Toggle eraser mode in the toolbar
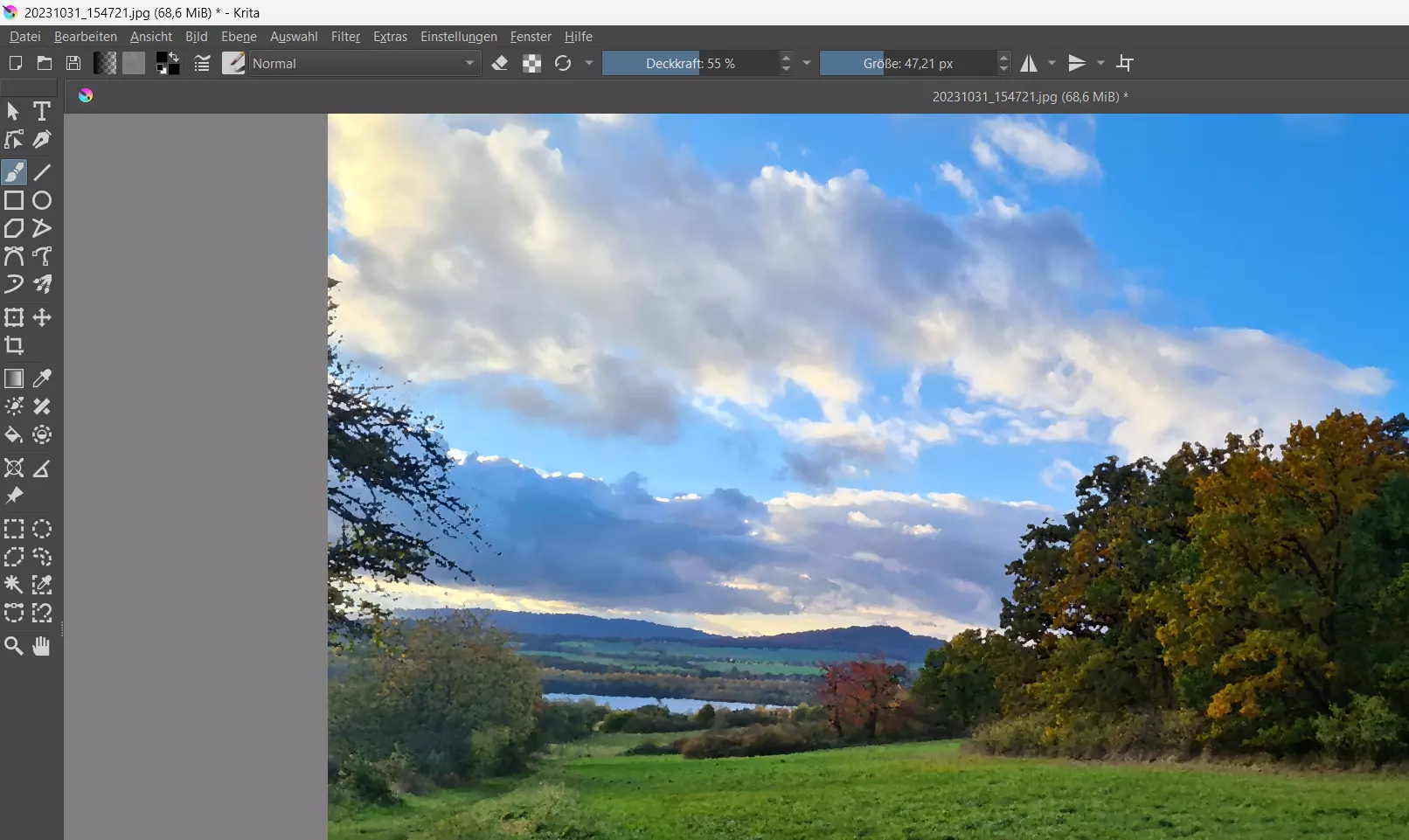Viewport: 1409px width, 840px height. tap(500, 63)
